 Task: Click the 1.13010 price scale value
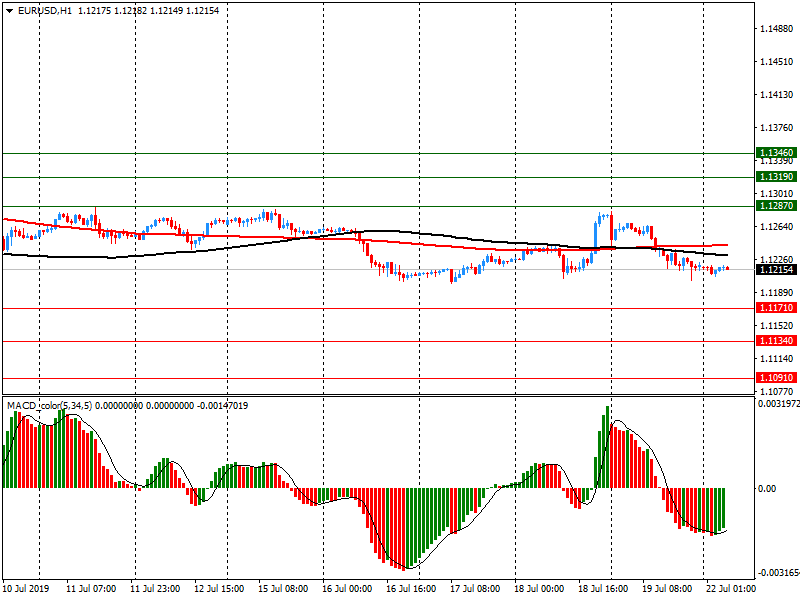click(x=777, y=194)
